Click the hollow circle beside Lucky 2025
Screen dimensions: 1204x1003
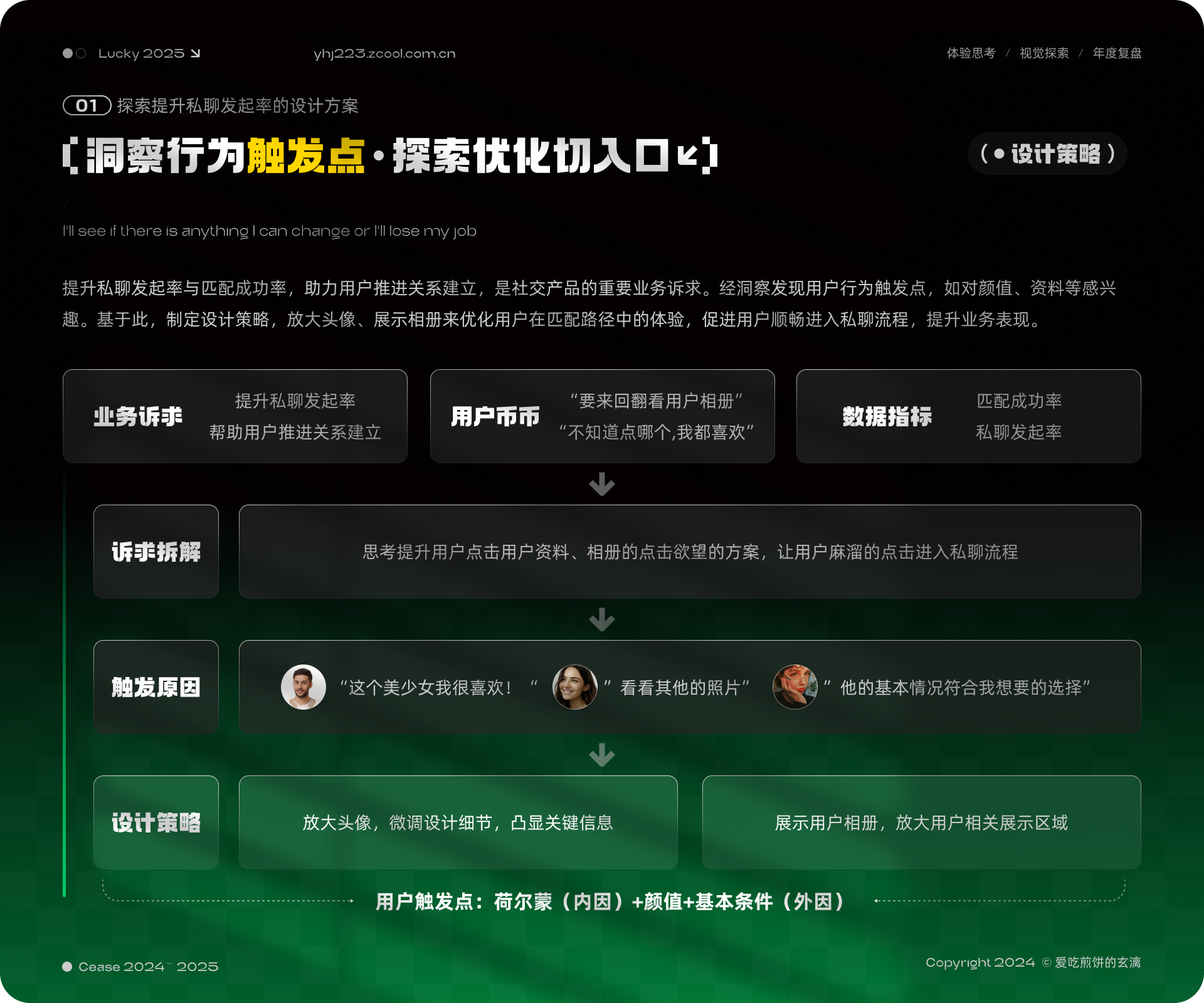[x=81, y=53]
